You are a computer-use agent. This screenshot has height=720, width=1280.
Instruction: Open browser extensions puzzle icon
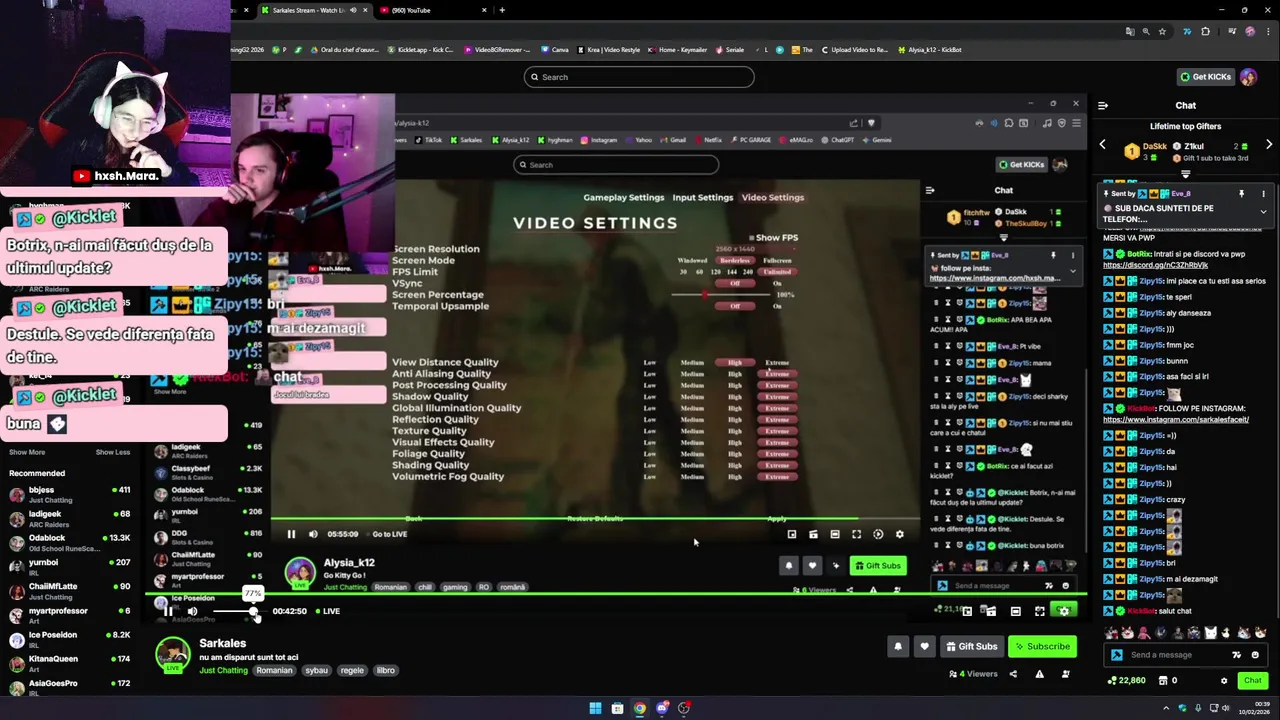[x=1205, y=31]
